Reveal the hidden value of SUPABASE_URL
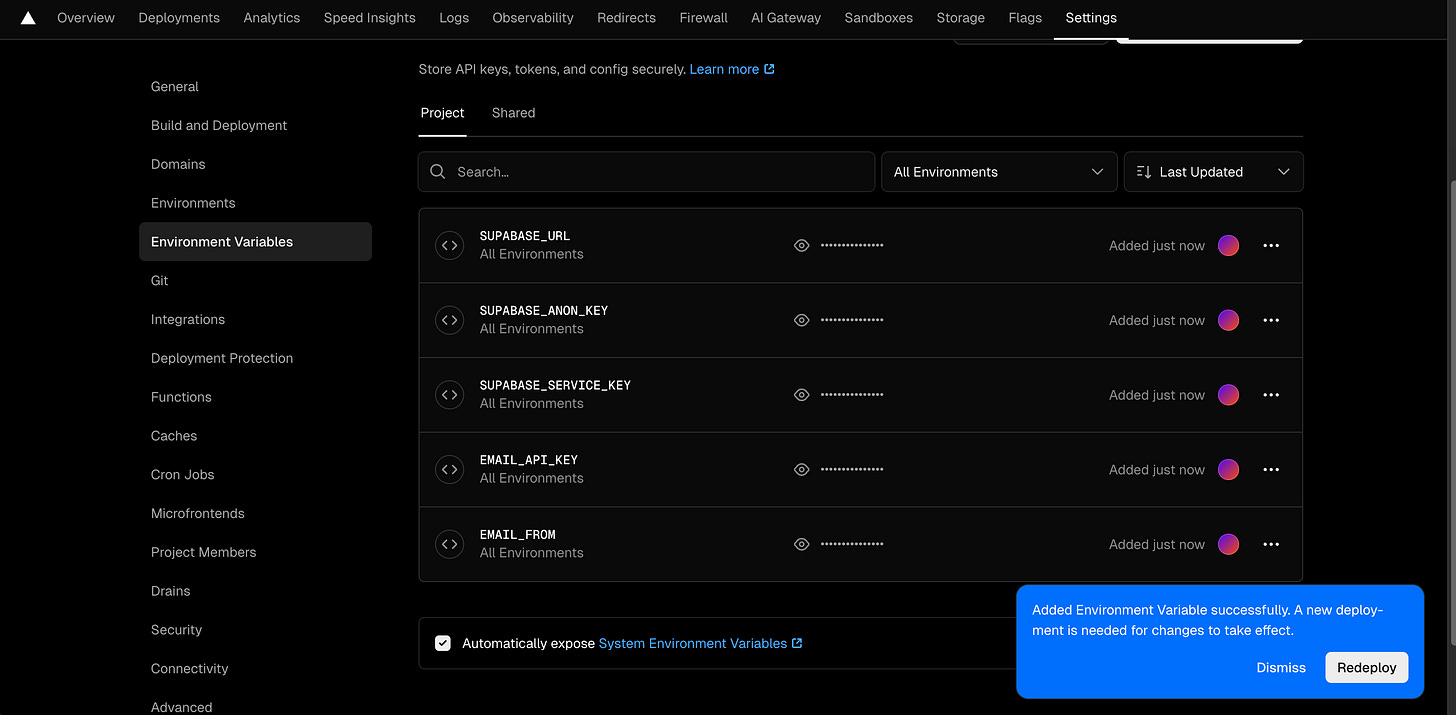 pos(801,245)
